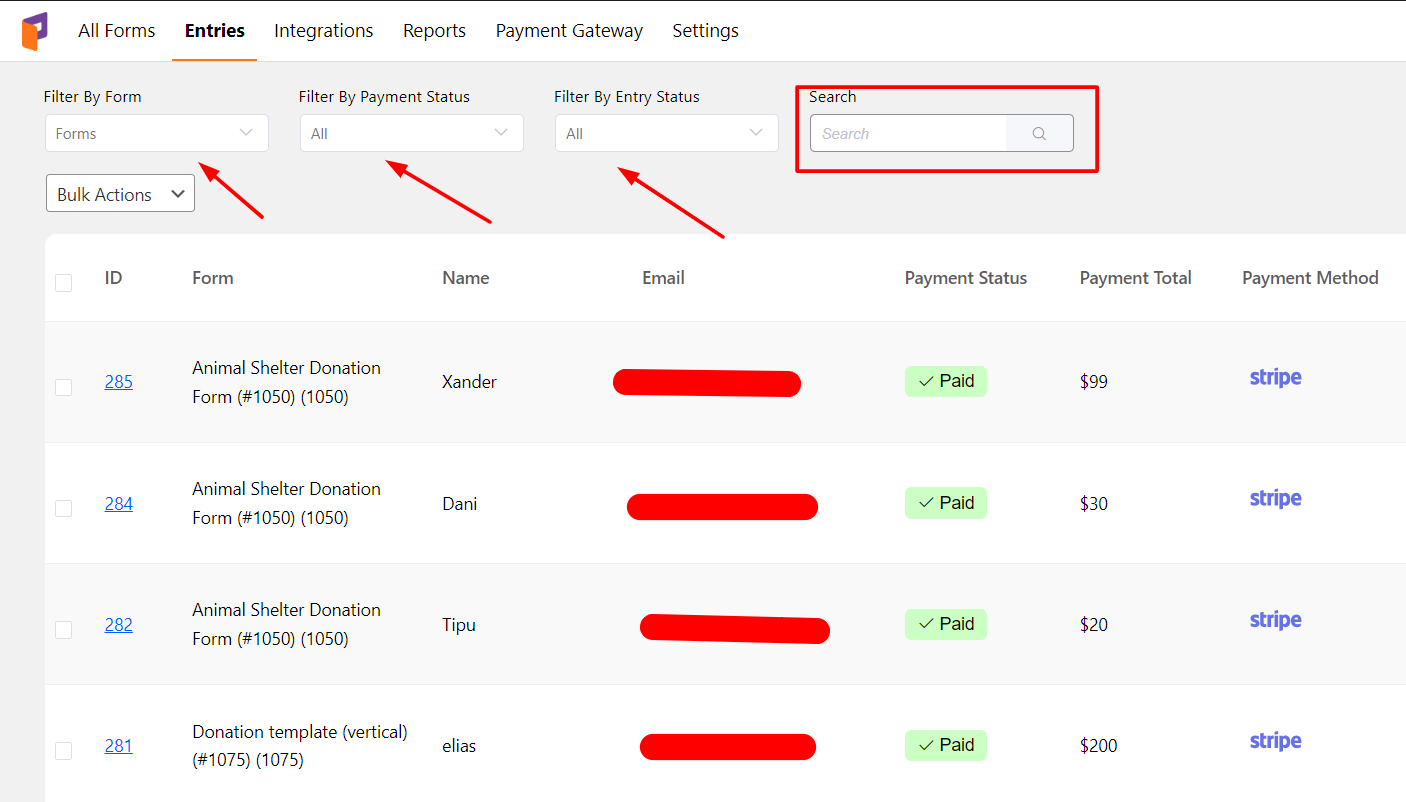Click inside the Search input field
This screenshot has height=802, width=1406.
coord(907,132)
